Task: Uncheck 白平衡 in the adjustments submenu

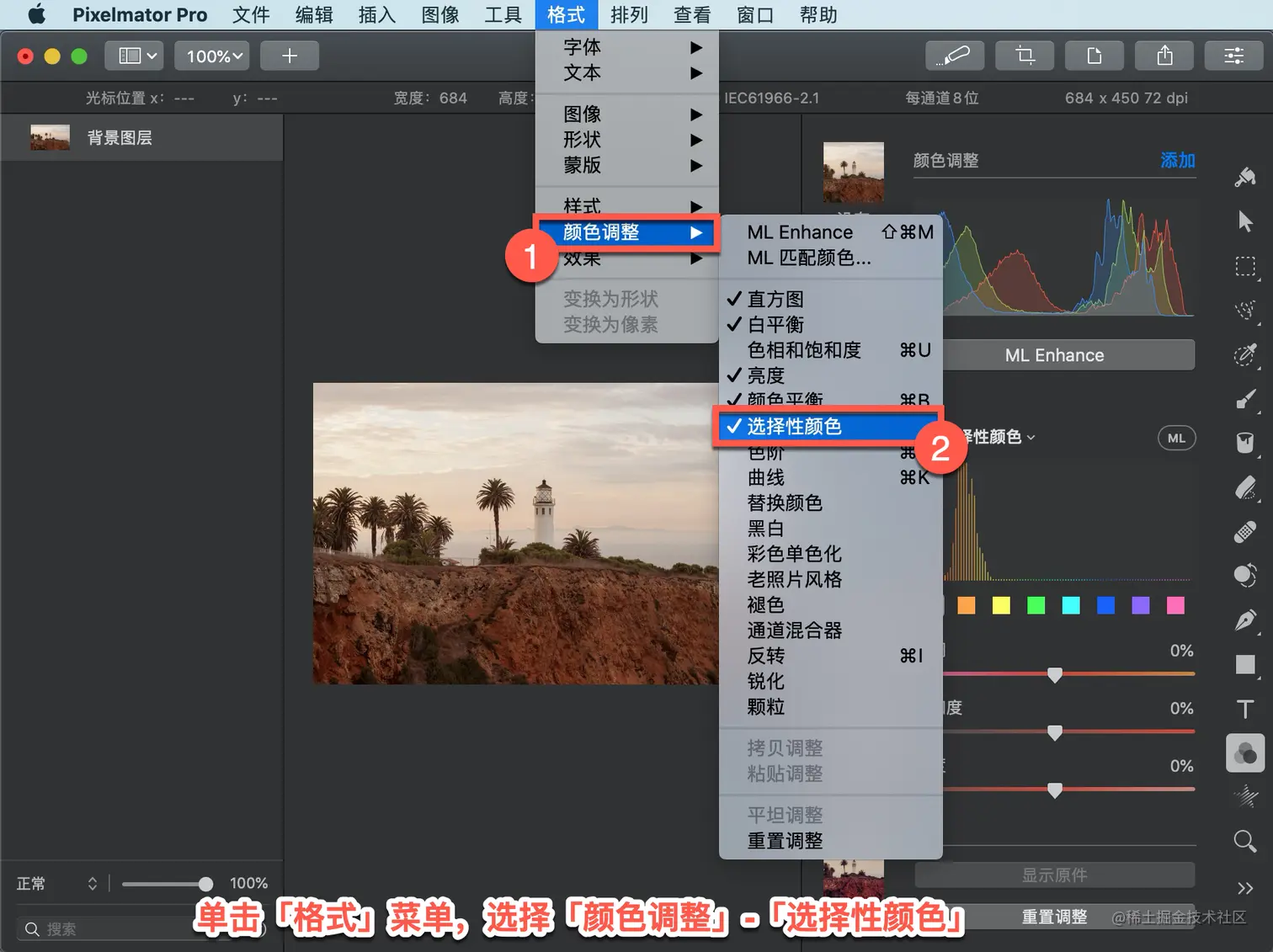Action: click(x=830, y=324)
